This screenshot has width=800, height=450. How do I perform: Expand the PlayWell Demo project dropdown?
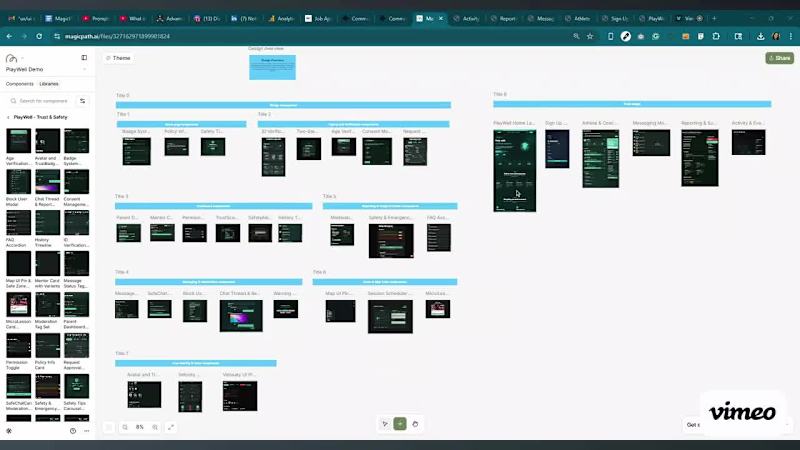(84, 69)
